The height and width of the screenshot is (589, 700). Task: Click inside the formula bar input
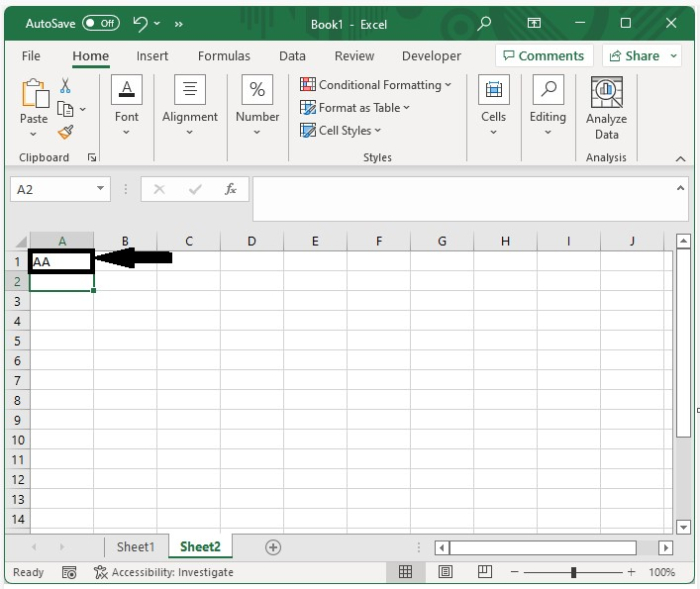click(462, 198)
